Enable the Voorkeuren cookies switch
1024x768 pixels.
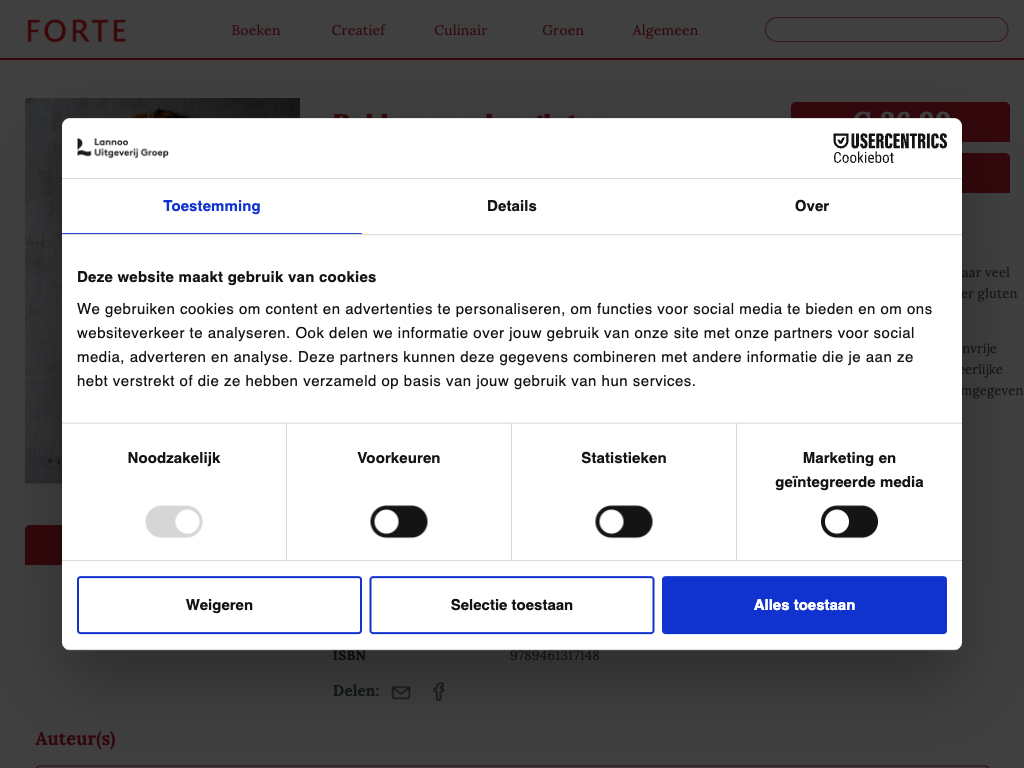tap(399, 522)
